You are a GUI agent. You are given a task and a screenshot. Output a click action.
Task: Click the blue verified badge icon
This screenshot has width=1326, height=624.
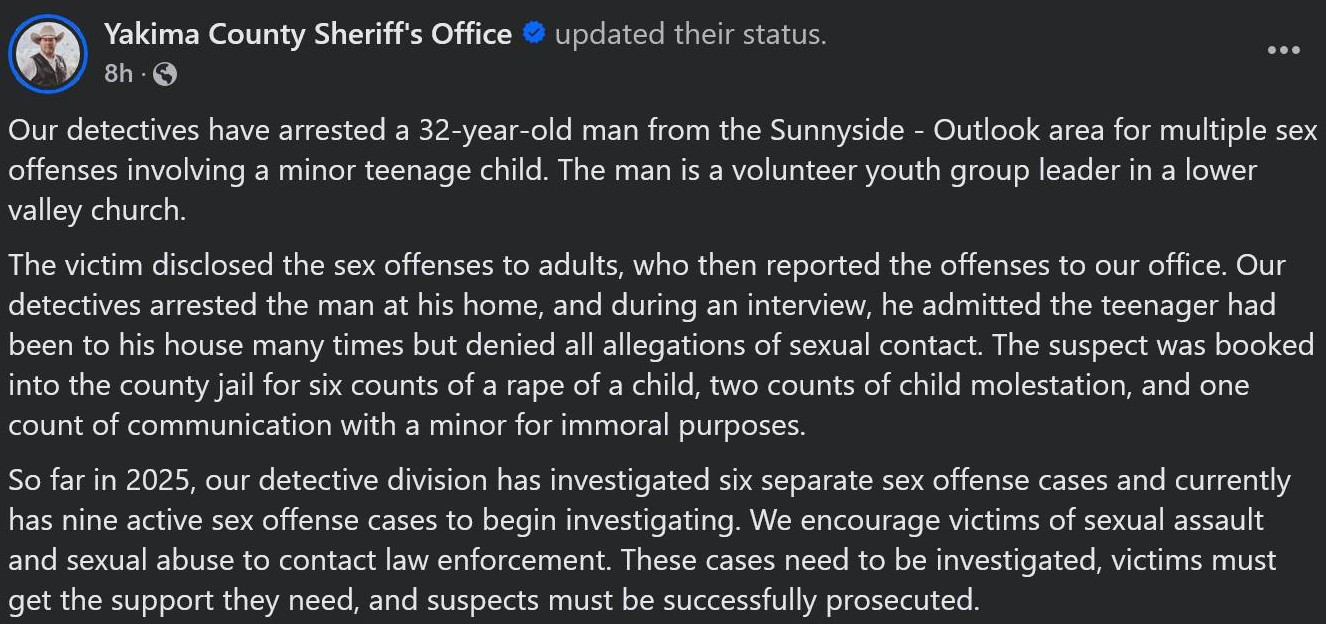coord(534,34)
